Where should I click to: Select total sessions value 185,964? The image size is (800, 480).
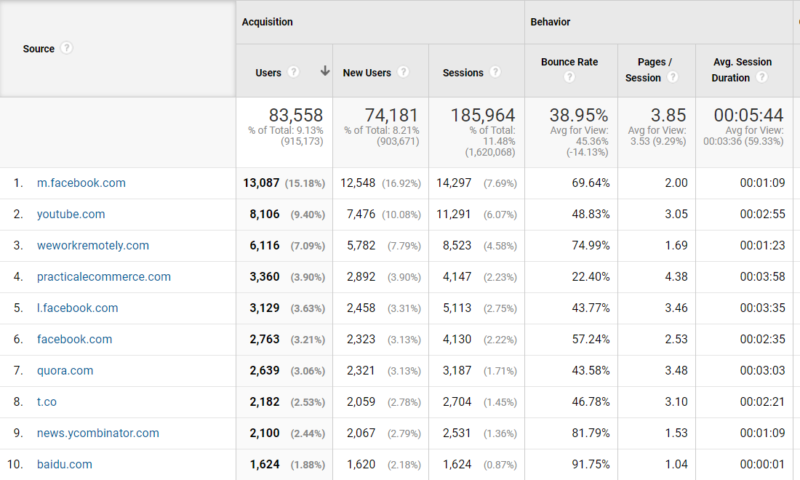point(483,115)
